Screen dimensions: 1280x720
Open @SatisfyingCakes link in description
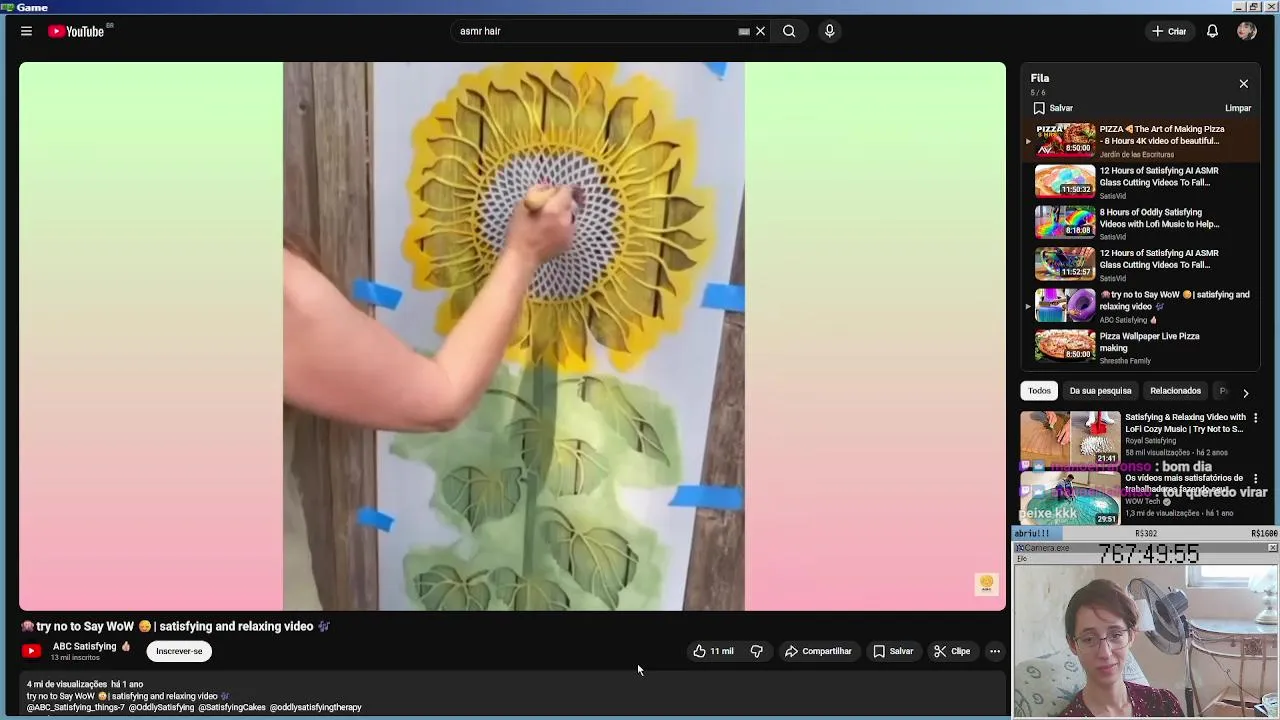click(232, 707)
